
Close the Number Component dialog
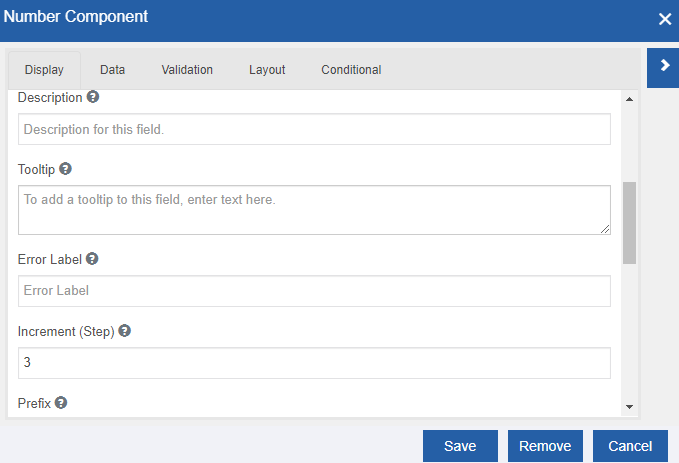tap(665, 19)
